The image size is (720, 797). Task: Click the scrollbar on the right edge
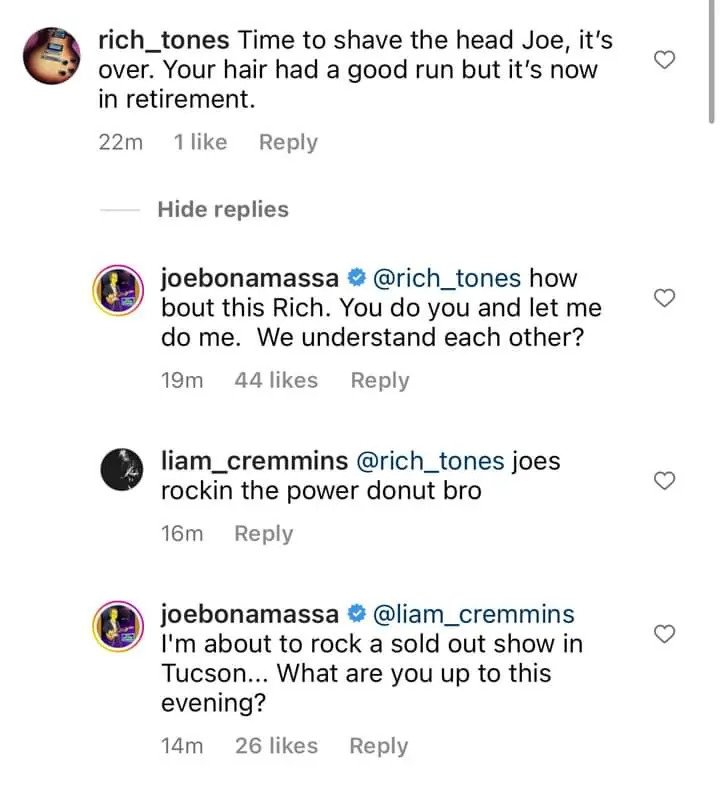coord(712,60)
